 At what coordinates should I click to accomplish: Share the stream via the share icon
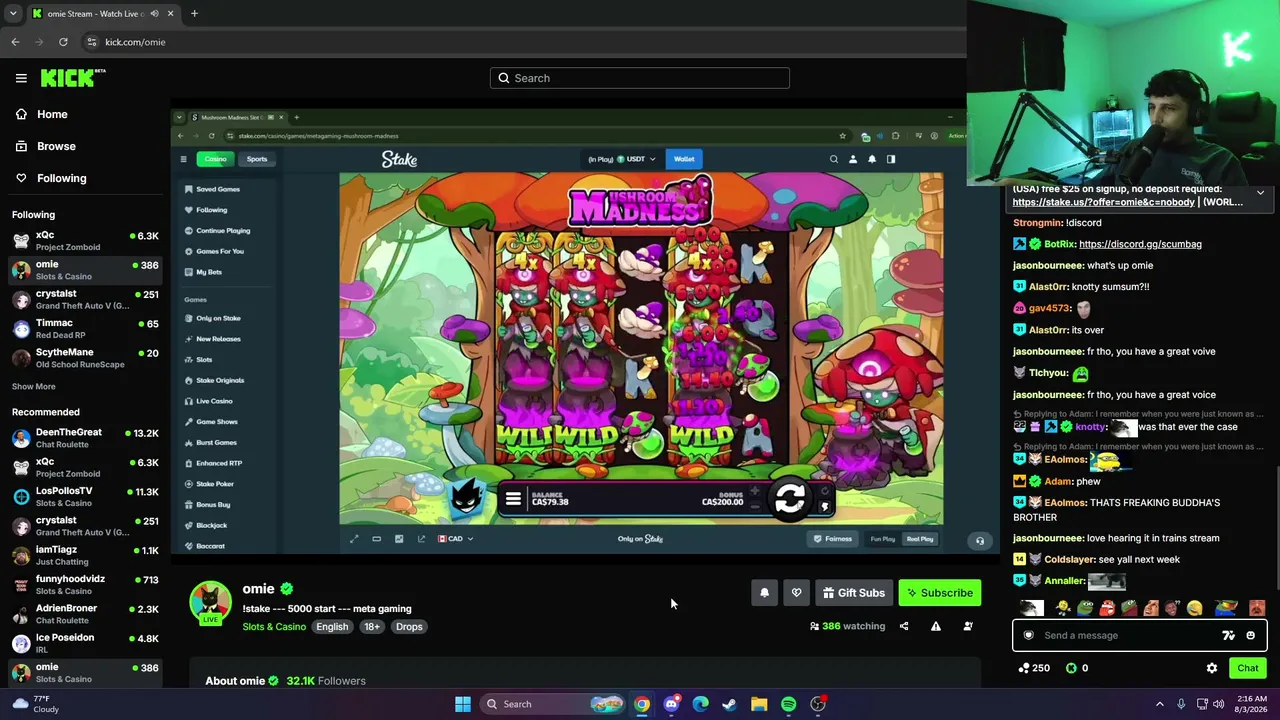pyautogui.click(x=904, y=626)
